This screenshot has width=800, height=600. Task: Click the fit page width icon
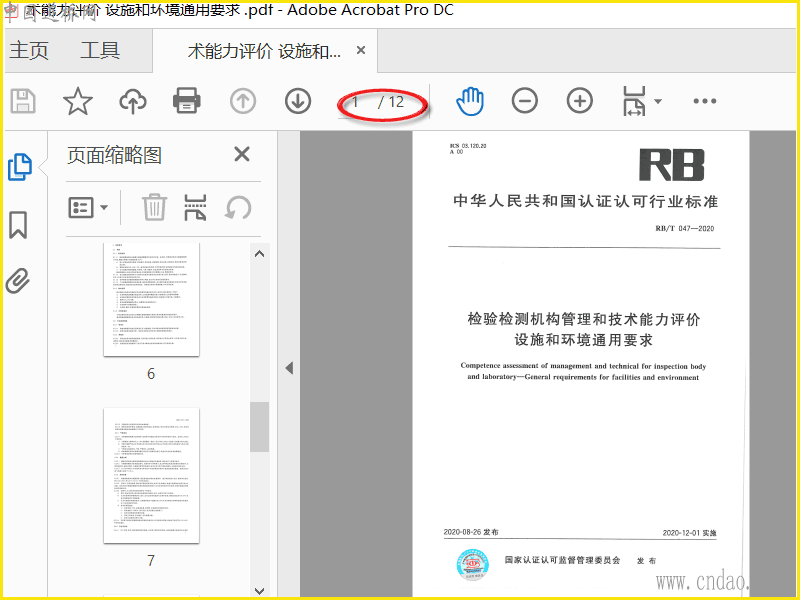(634, 101)
